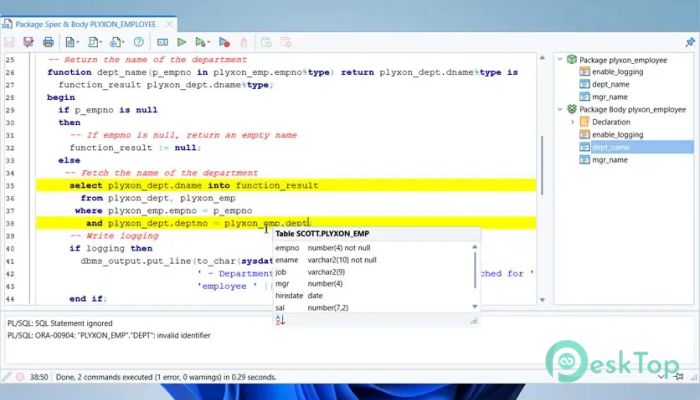The image size is (700, 400).
Task: Click the pin icon at the status bar's right end
Action: 679,377
